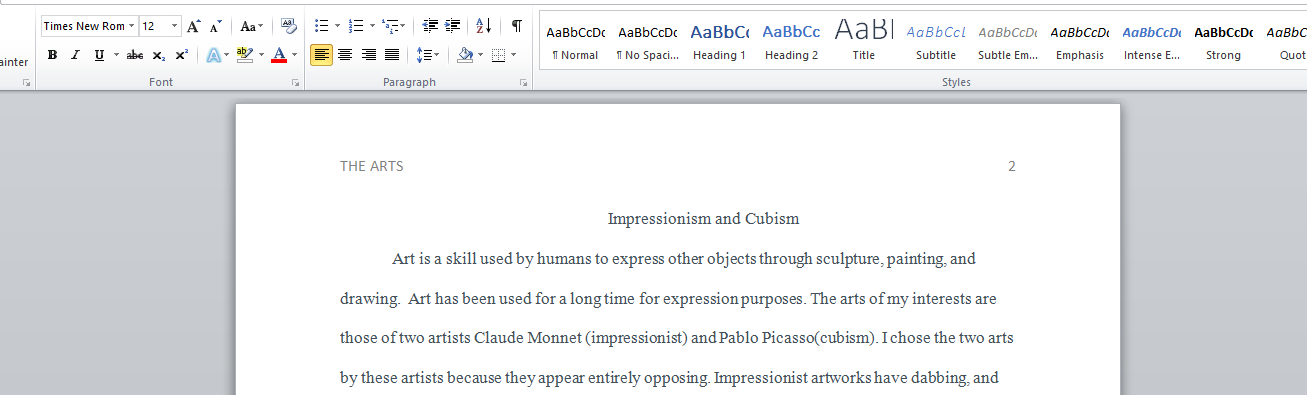
Task: Decrease the paragraph indent
Action: [431, 26]
